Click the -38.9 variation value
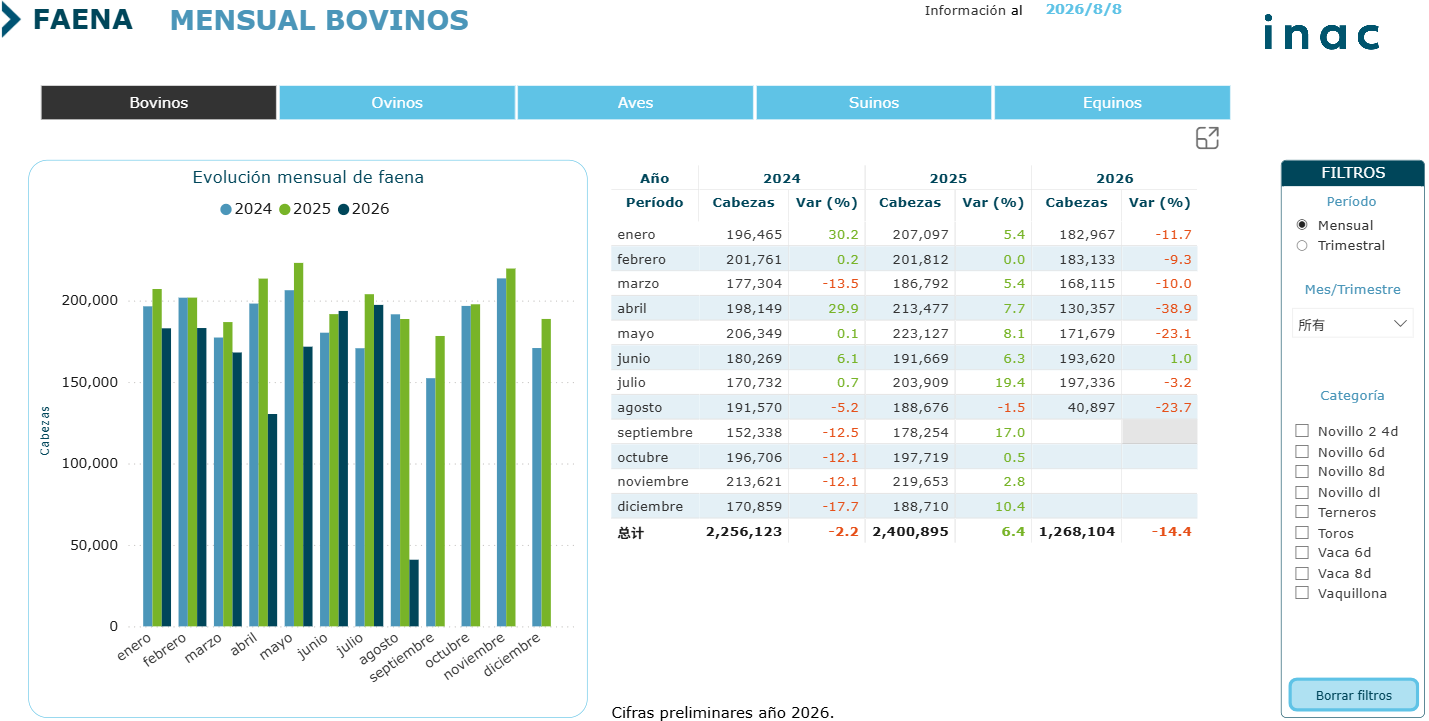This screenshot has width=1429, height=721. click(1173, 309)
